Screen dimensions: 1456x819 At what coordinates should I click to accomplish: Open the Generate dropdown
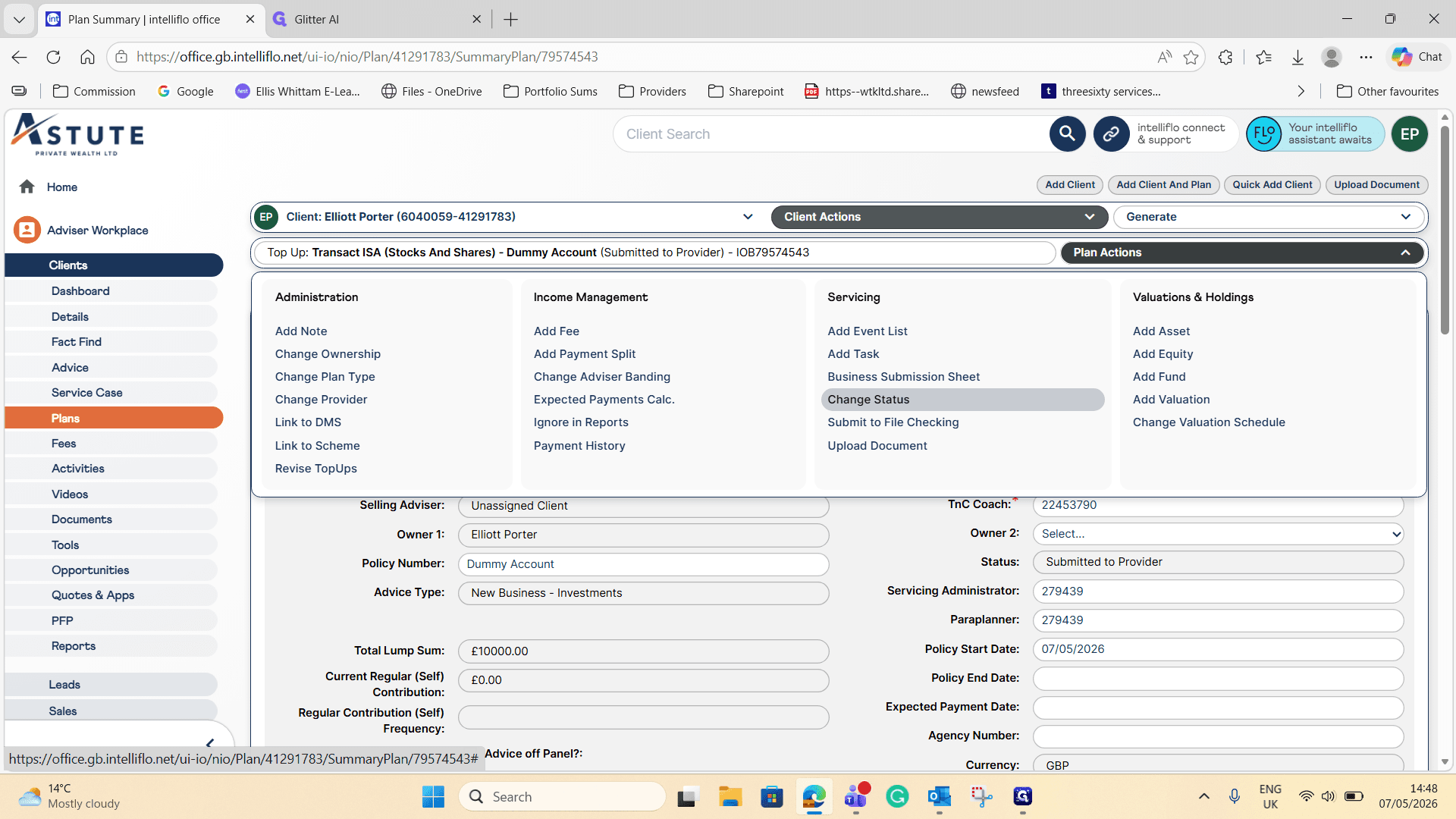[x=1269, y=217]
